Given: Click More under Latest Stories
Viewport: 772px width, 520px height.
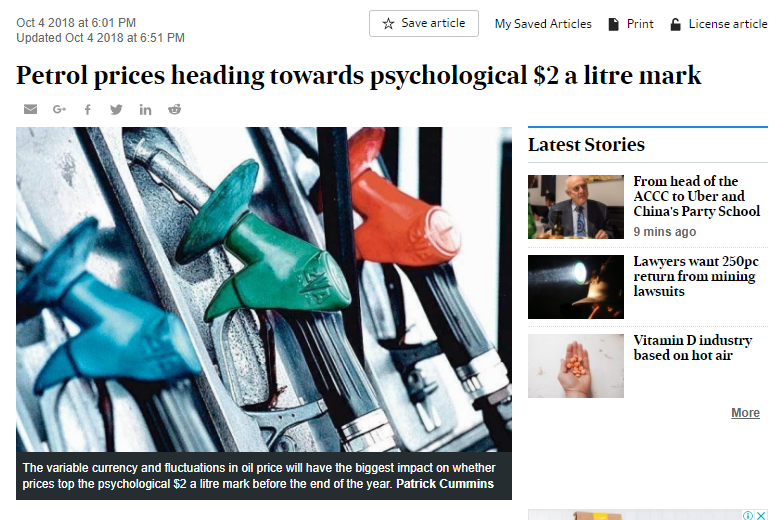Looking at the screenshot, I should tap(745, 413).
